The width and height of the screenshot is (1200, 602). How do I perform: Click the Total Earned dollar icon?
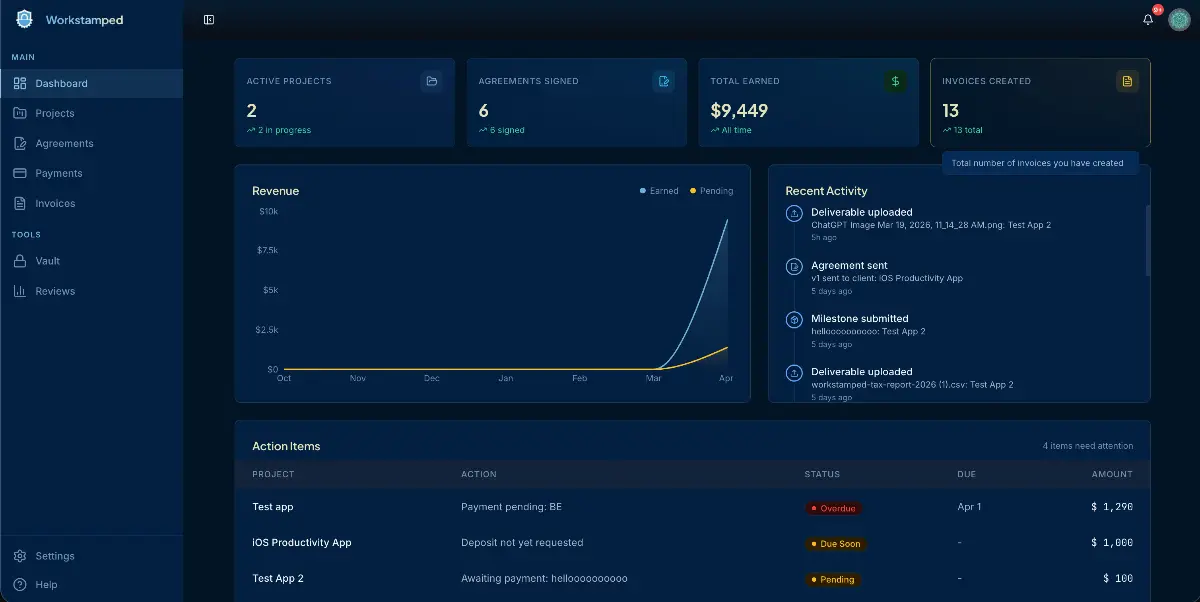click(895, 81)
